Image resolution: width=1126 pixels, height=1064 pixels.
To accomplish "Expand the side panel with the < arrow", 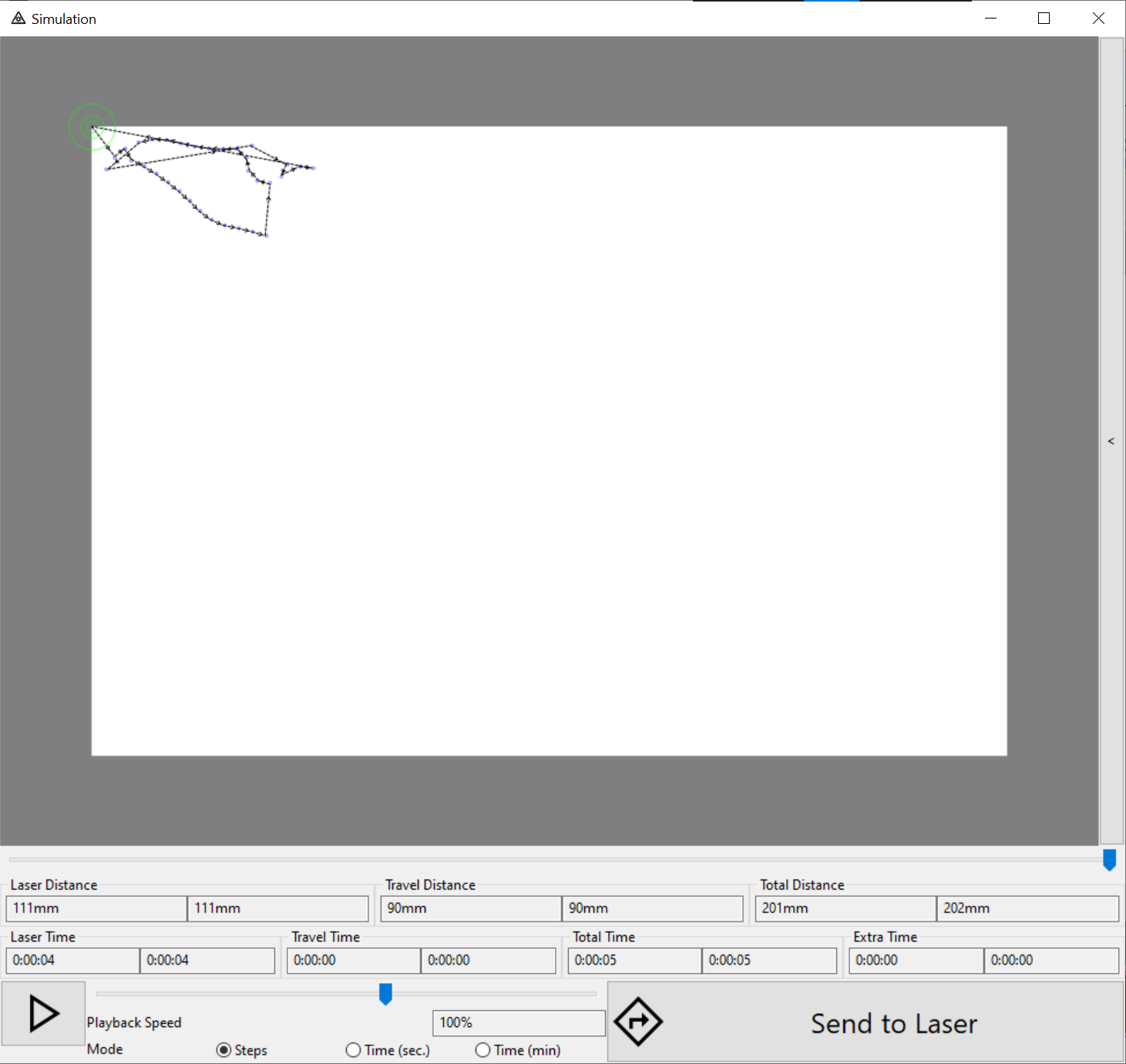I will click(x=1111, y=441).
